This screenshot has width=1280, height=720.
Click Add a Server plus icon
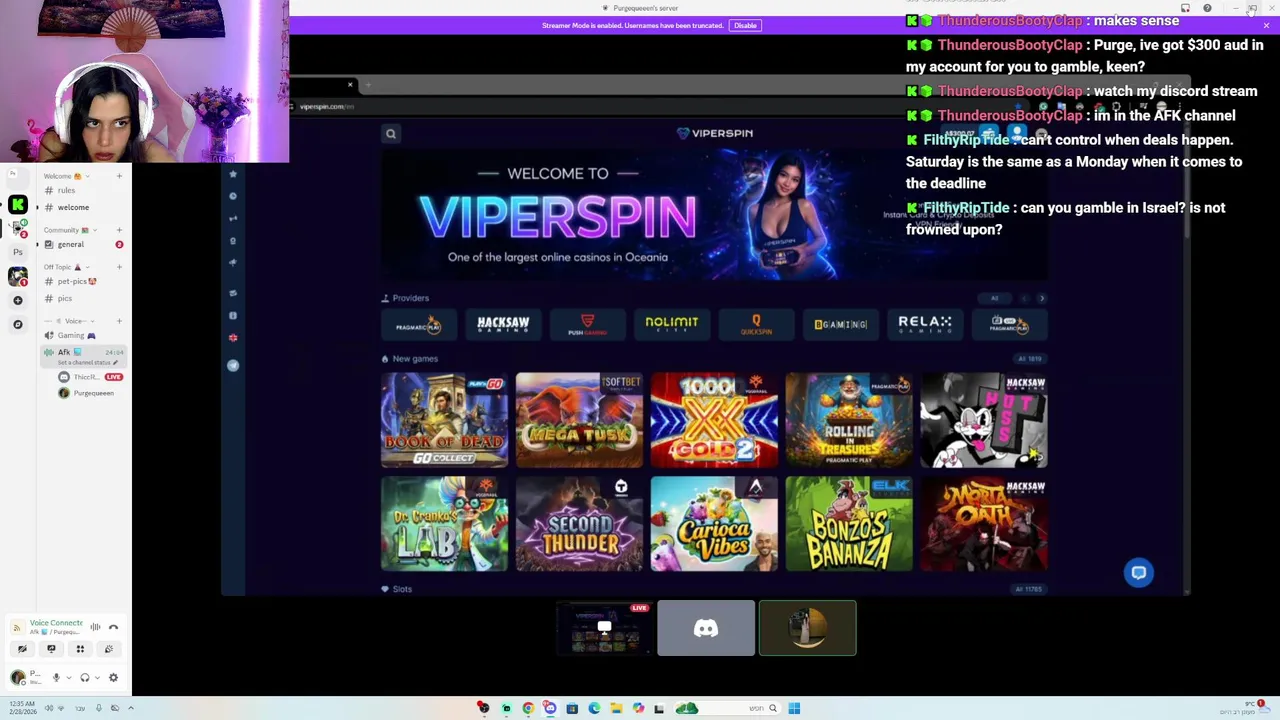[17, 300]
